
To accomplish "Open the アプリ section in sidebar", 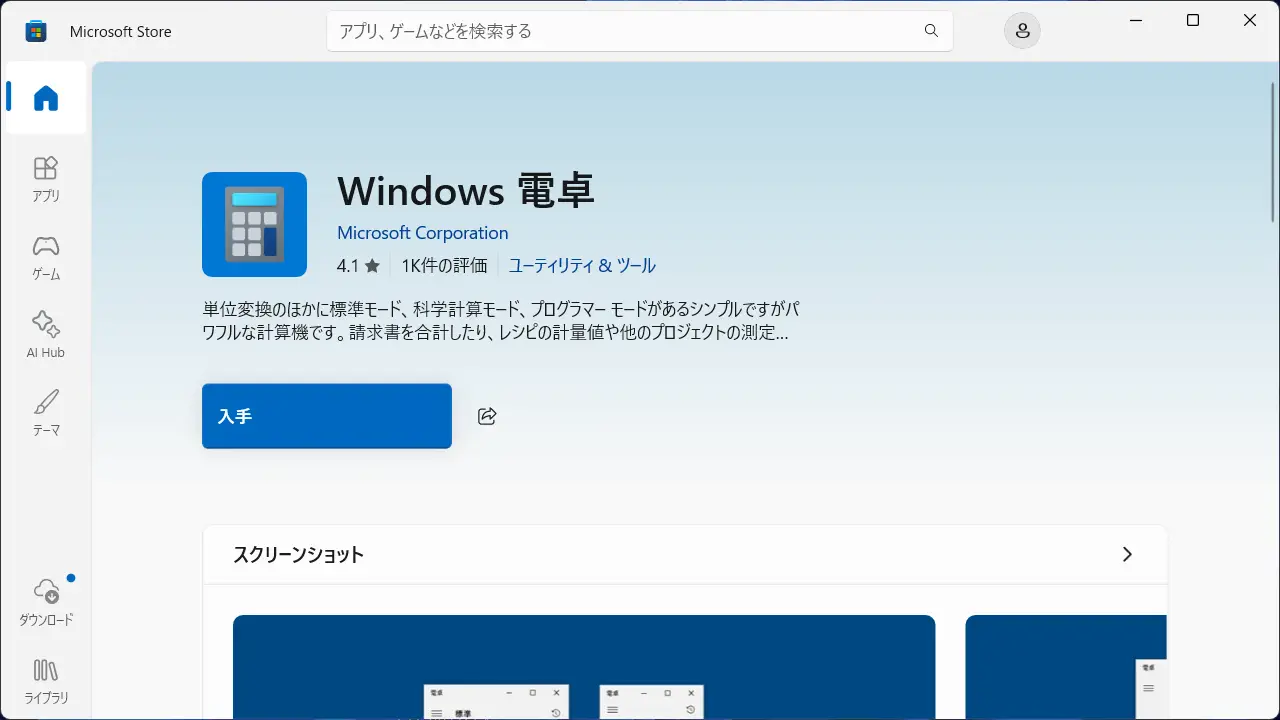I will pyautogui.click(x=46, y=180).
